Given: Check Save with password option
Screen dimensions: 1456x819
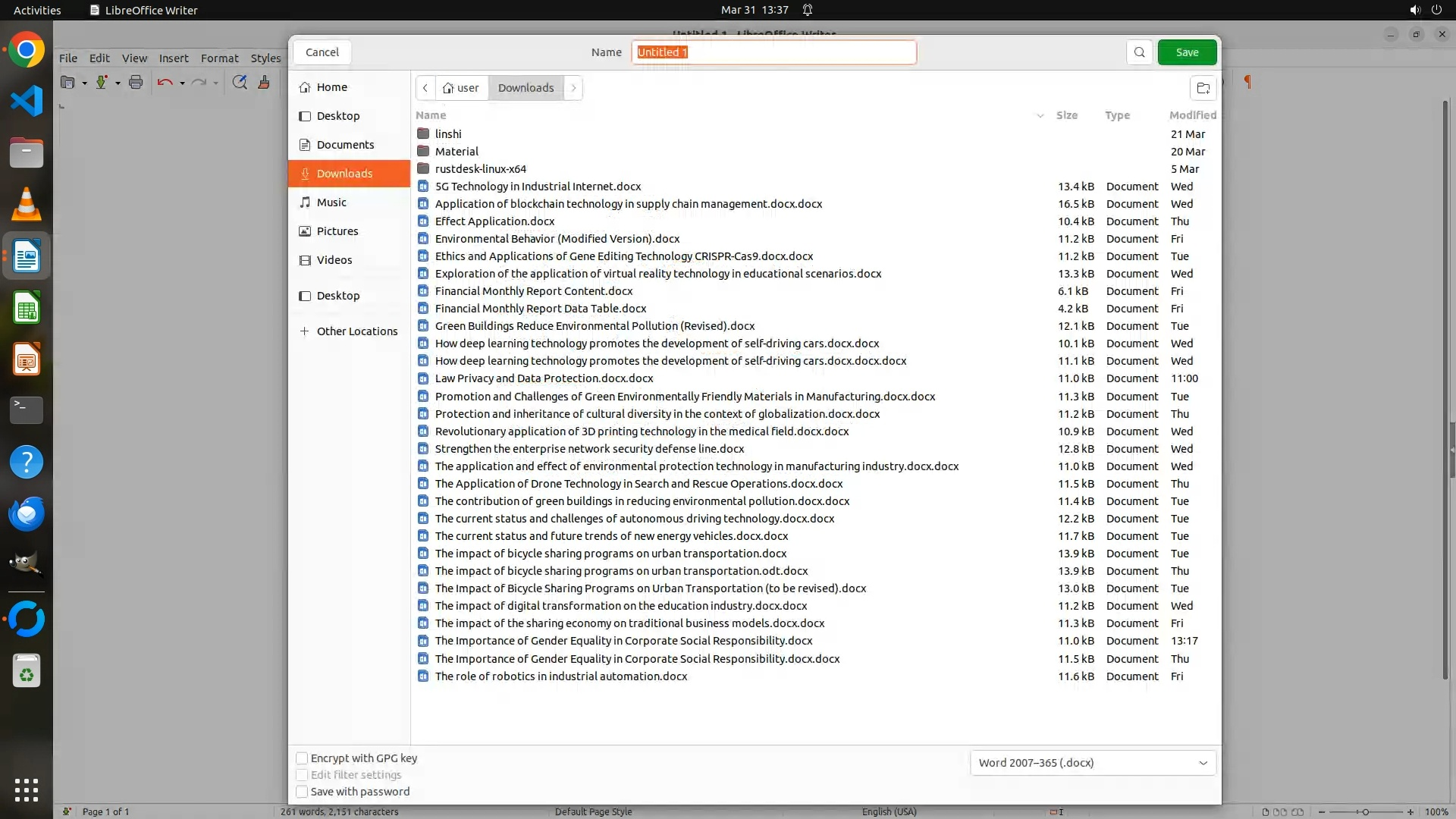Looking at the screenshot, I should point(302,792).
